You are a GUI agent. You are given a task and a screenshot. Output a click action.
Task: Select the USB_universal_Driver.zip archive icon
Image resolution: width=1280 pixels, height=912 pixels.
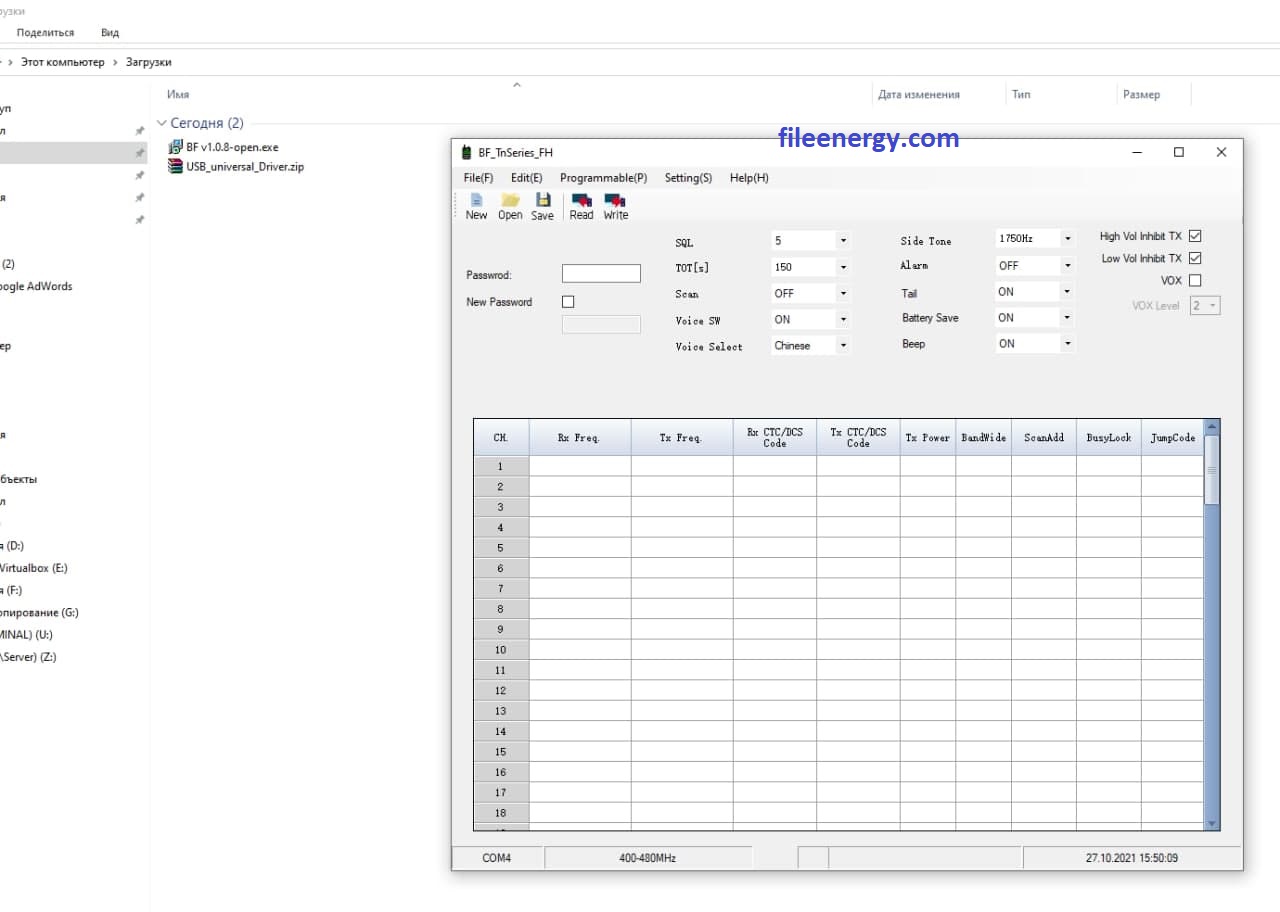[x=177, y=167]
